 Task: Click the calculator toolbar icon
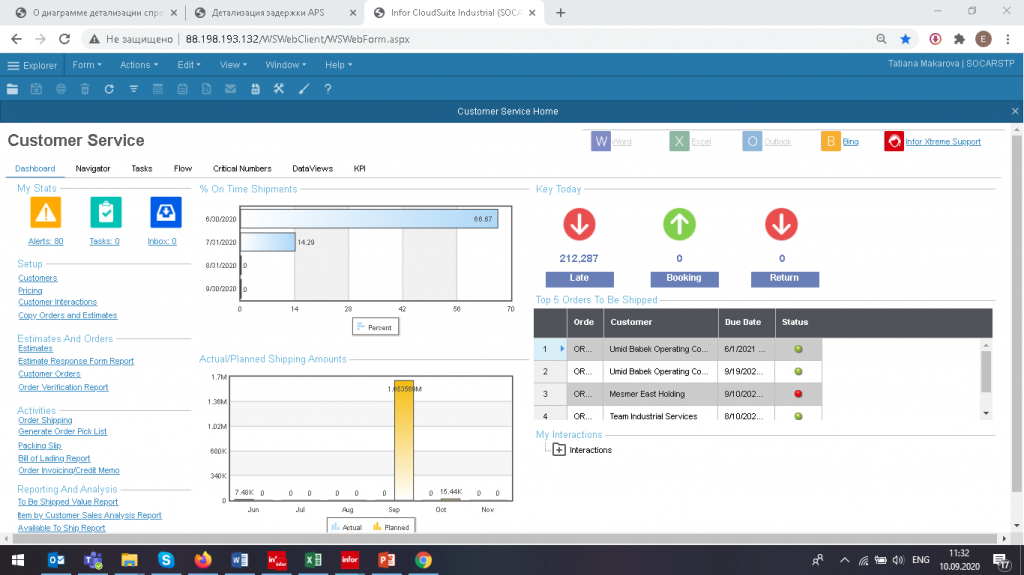[x=255, y=89]
